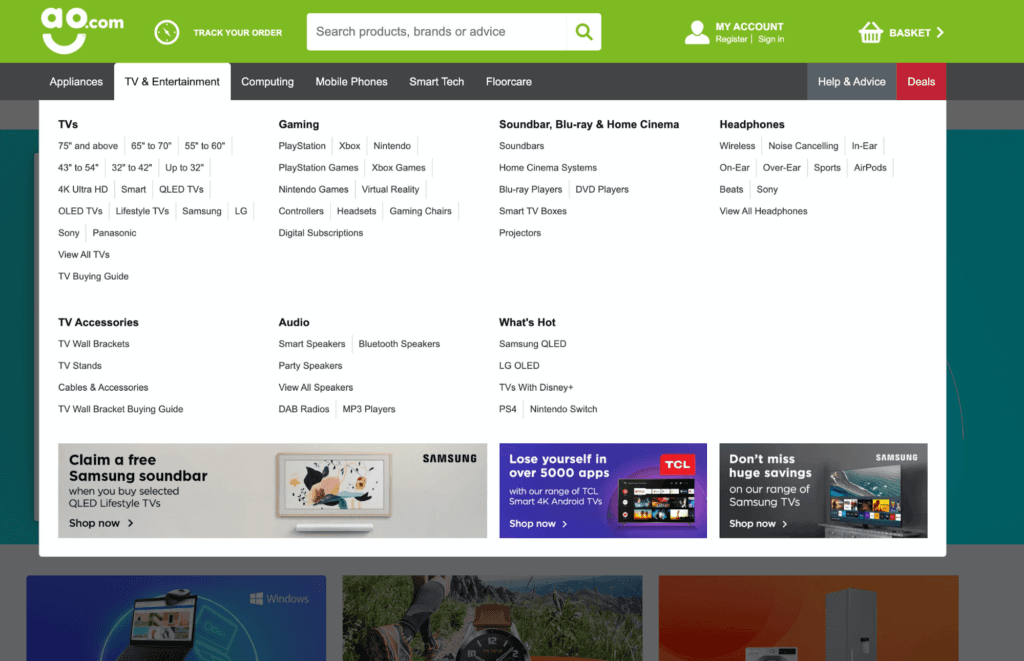Click Shop now on TCL banner

click(x=538, y=524)
